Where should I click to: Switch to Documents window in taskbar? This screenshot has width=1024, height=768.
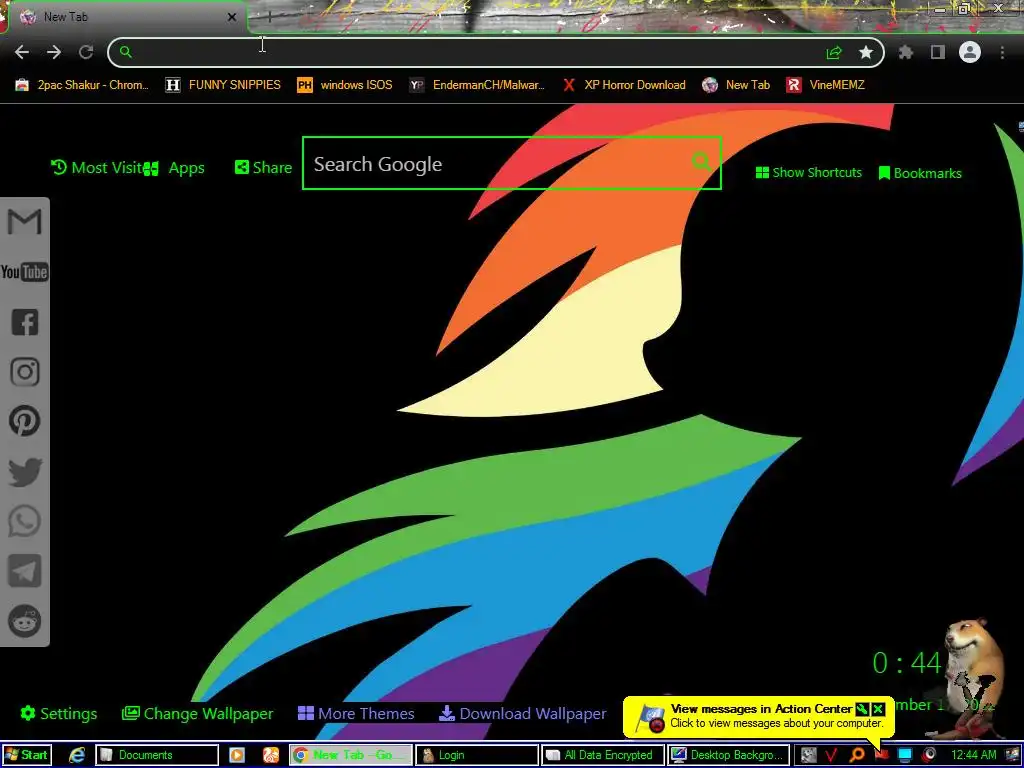click(x=157, y=755)
